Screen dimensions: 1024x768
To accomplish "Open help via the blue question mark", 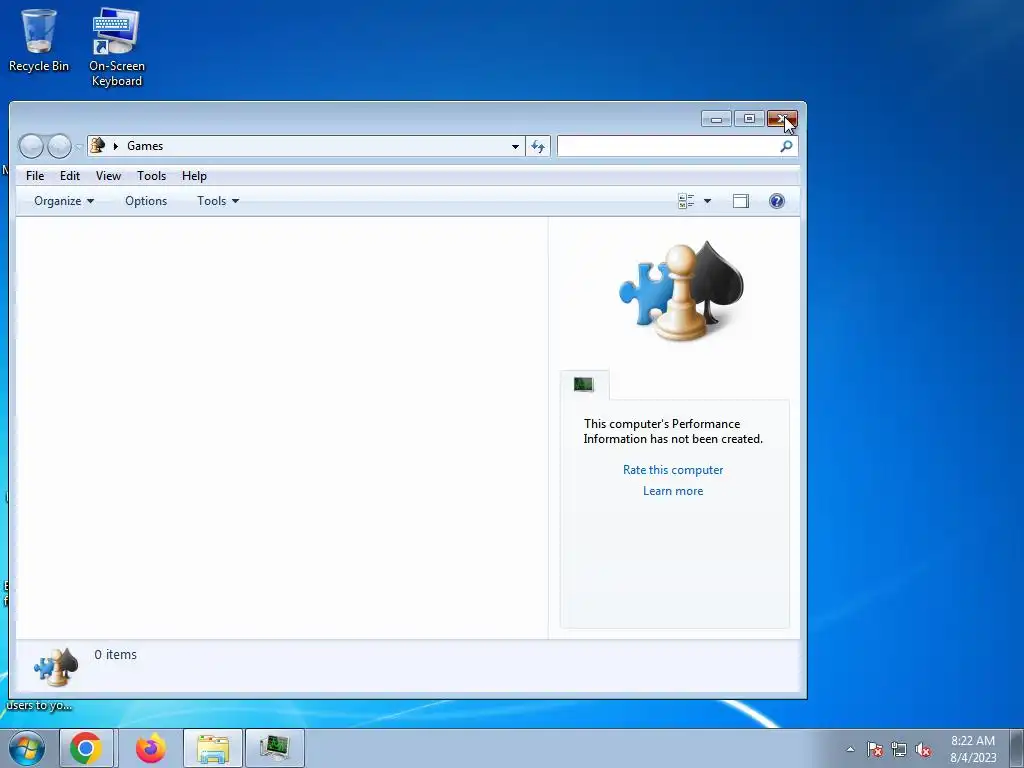I will 776,201.
